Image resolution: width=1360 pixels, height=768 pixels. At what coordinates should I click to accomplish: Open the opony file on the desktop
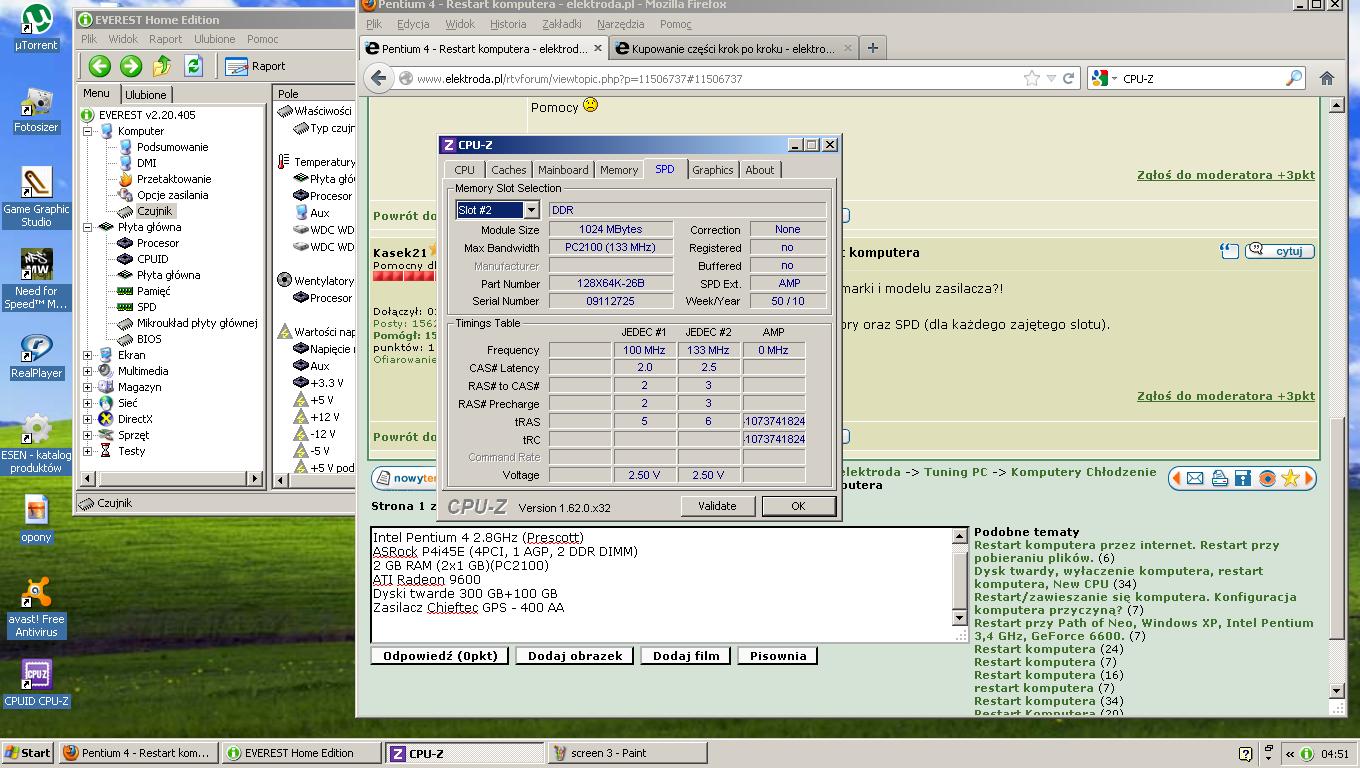pyautogui.click(x=36, y=520)
